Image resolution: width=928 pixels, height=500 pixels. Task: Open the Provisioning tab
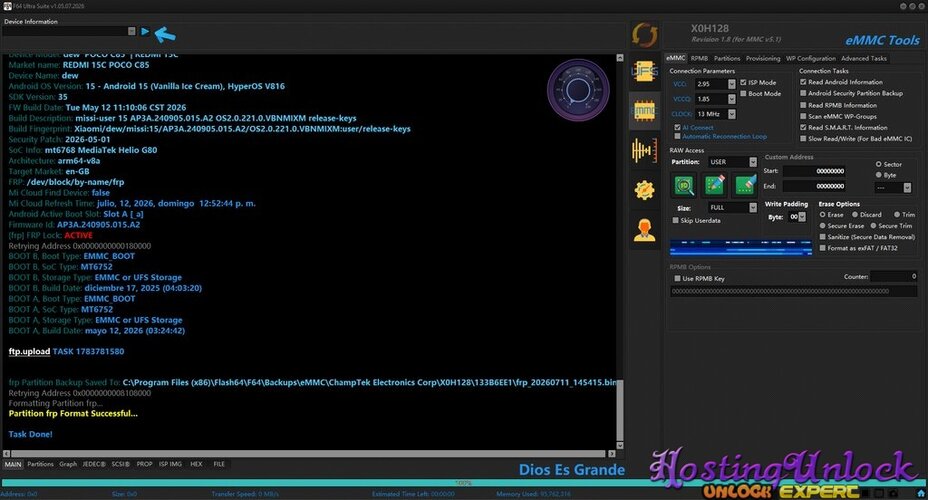point(763,58)
